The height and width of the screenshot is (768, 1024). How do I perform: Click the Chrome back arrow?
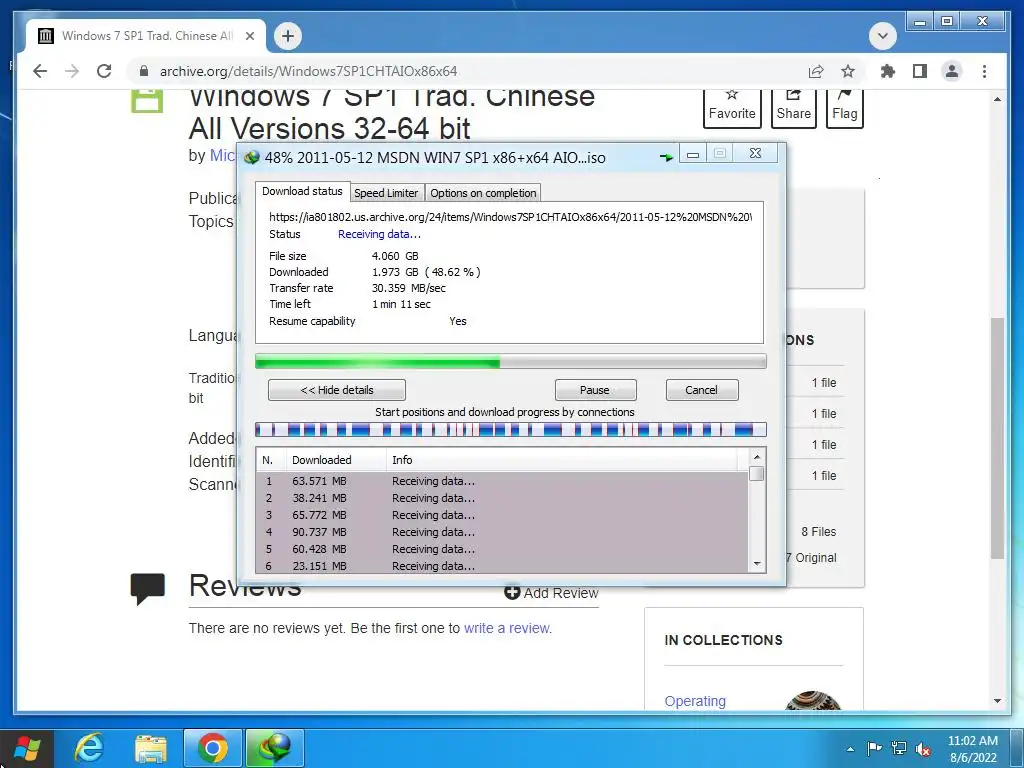40,71
